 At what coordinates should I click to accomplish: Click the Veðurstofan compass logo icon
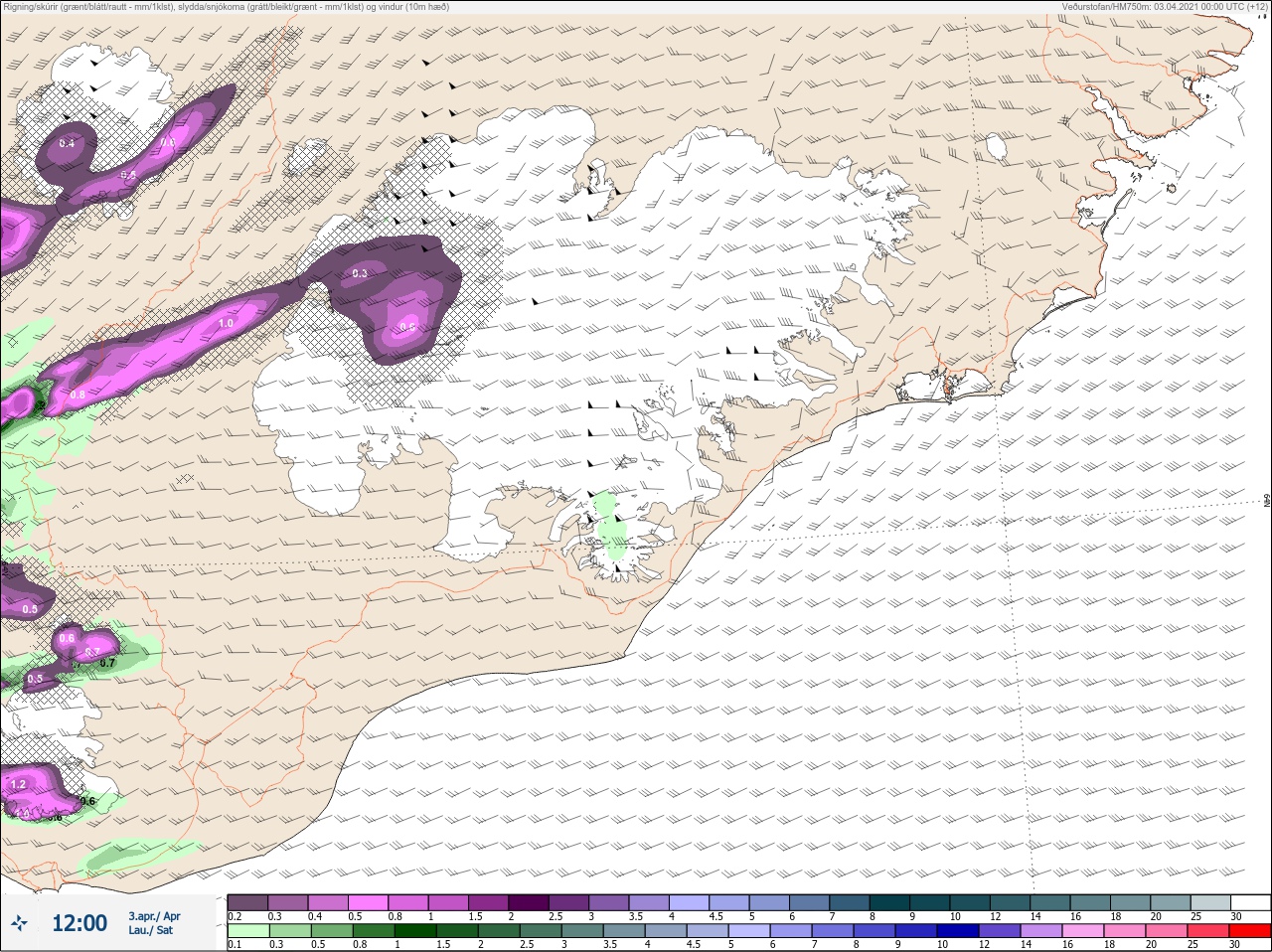tap(20, 923)
